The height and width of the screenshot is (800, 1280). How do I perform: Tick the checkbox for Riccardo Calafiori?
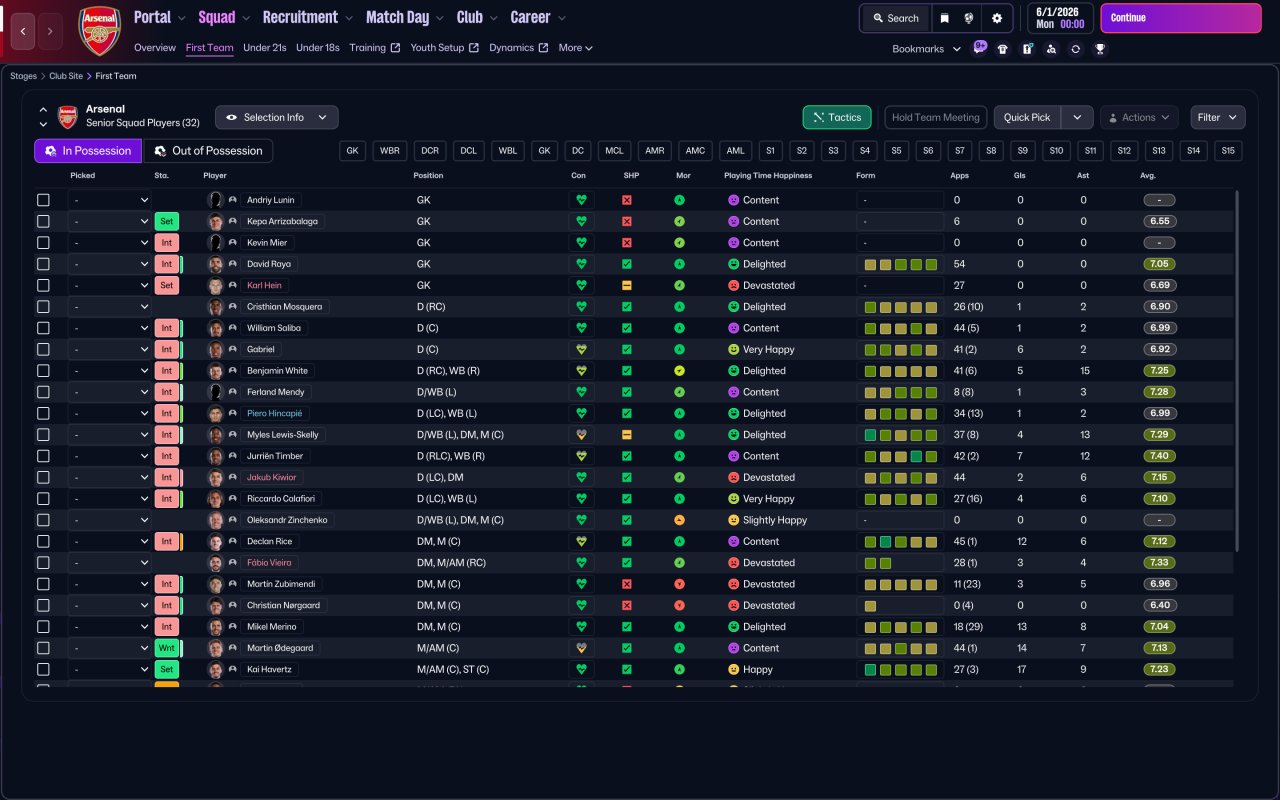(43, 499)
